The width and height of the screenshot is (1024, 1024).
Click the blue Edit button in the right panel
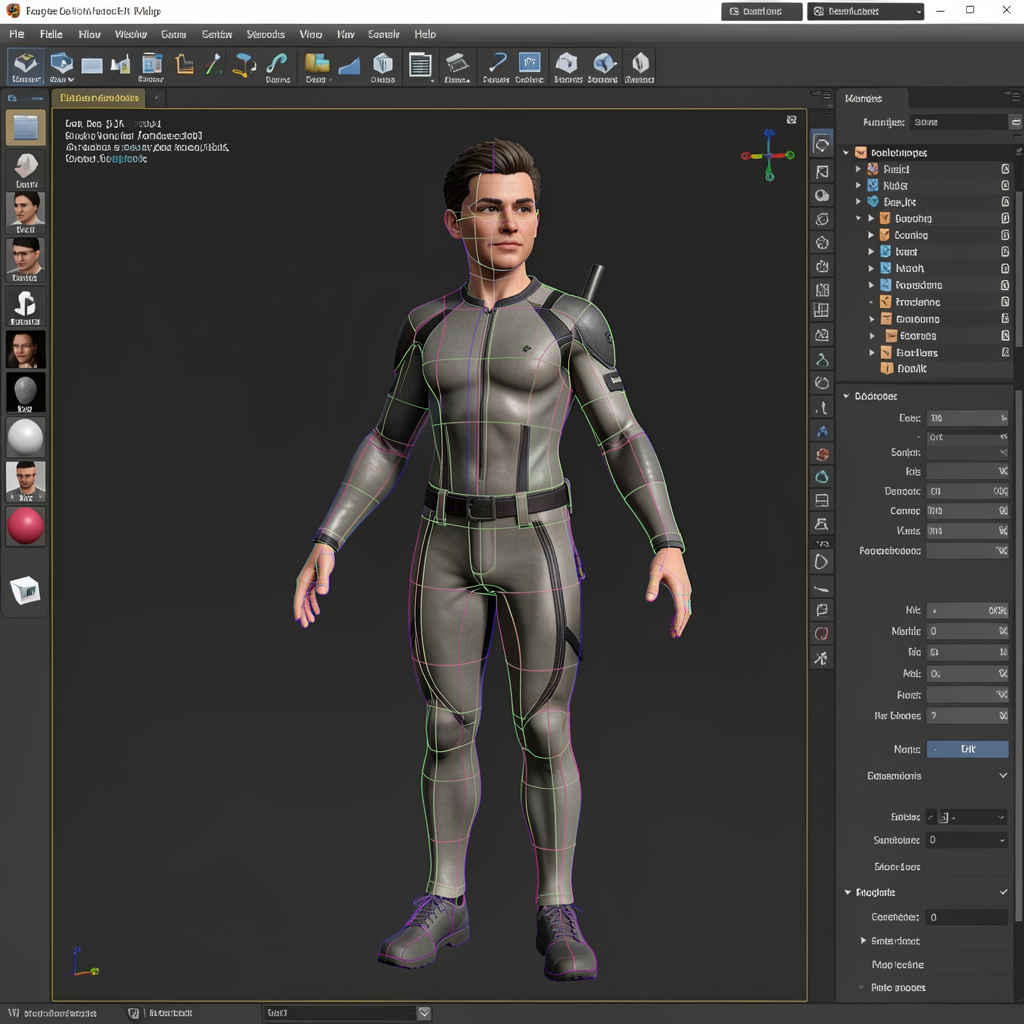tap(967, 748)
